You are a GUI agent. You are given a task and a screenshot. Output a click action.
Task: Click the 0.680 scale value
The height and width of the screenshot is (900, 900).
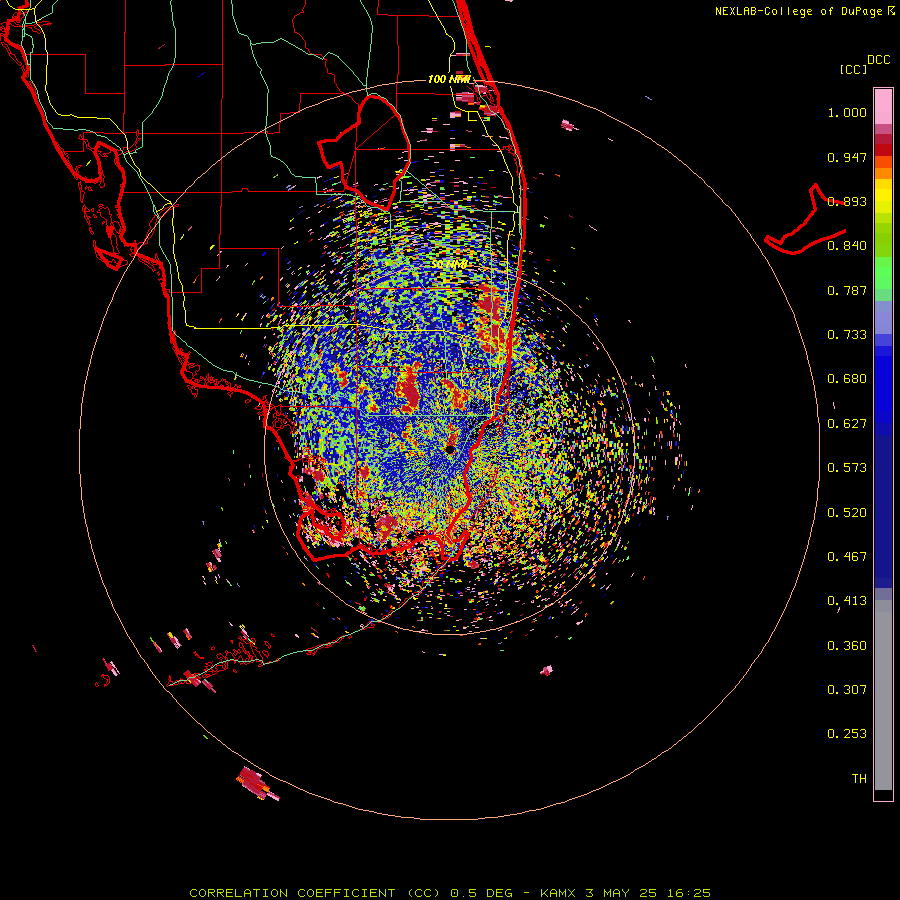[x=847, y=379]
